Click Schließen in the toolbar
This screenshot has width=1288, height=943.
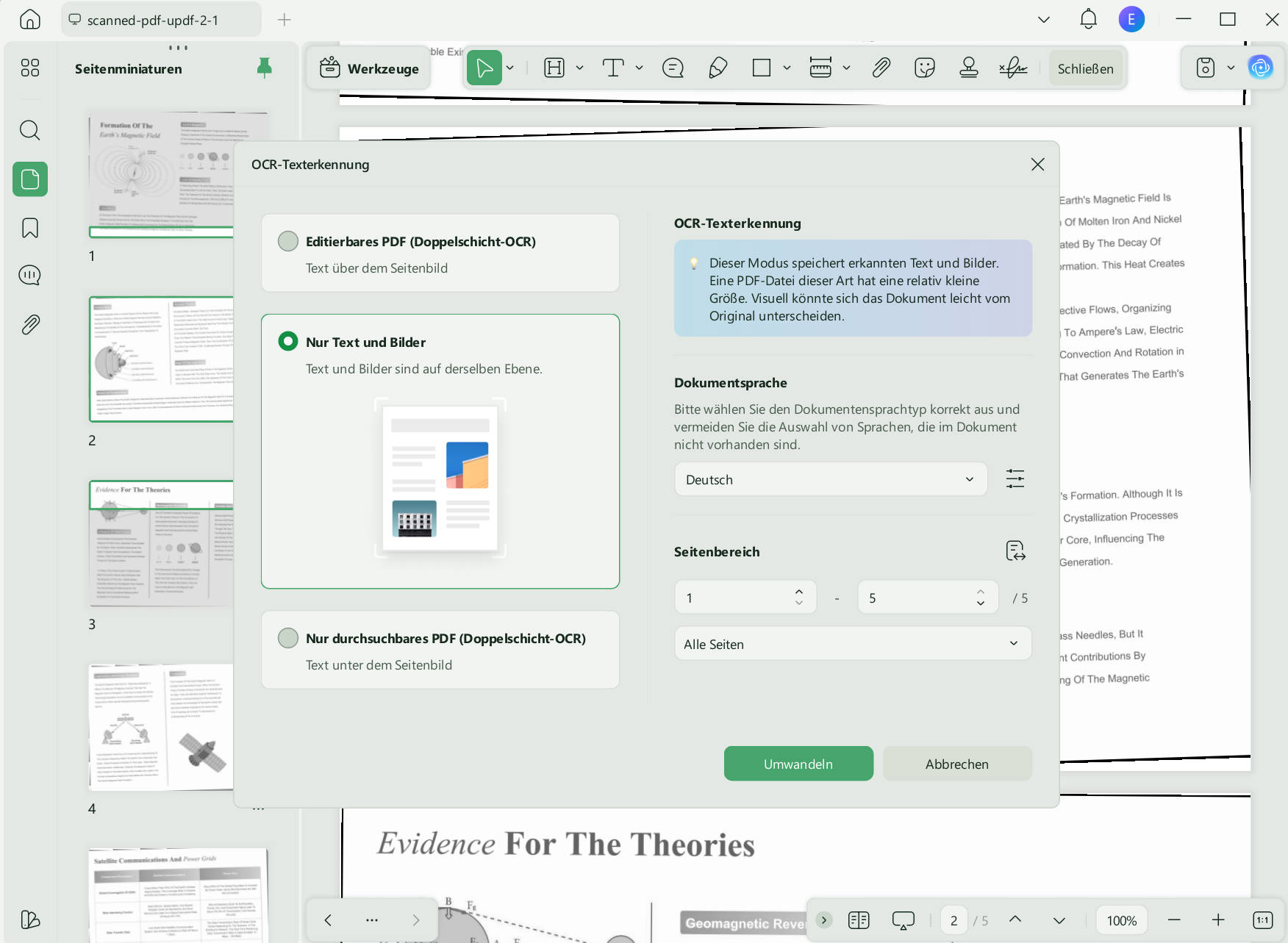click(x=1086, y=68)
